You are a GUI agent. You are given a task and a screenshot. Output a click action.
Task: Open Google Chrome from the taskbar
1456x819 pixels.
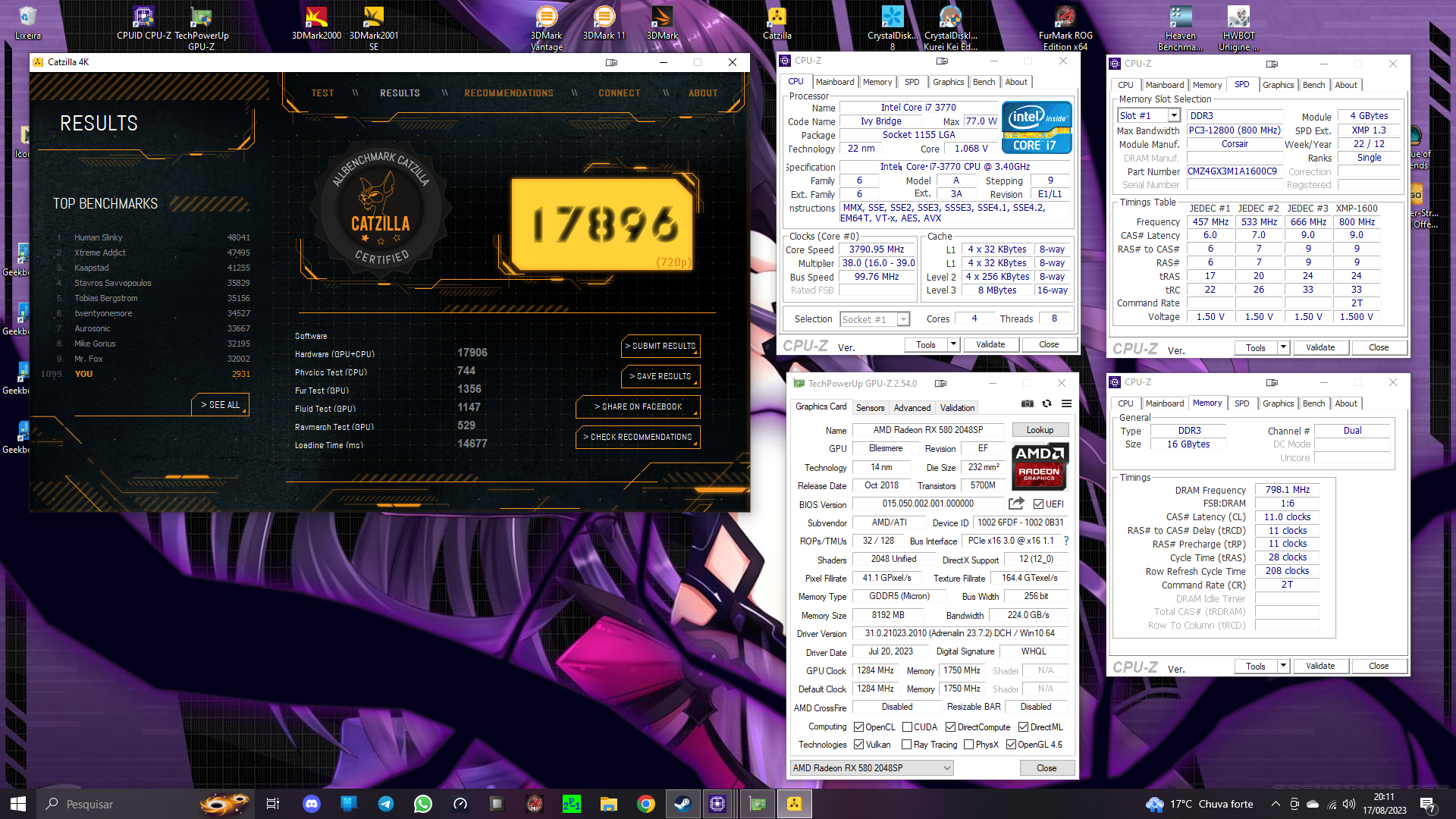646,804
